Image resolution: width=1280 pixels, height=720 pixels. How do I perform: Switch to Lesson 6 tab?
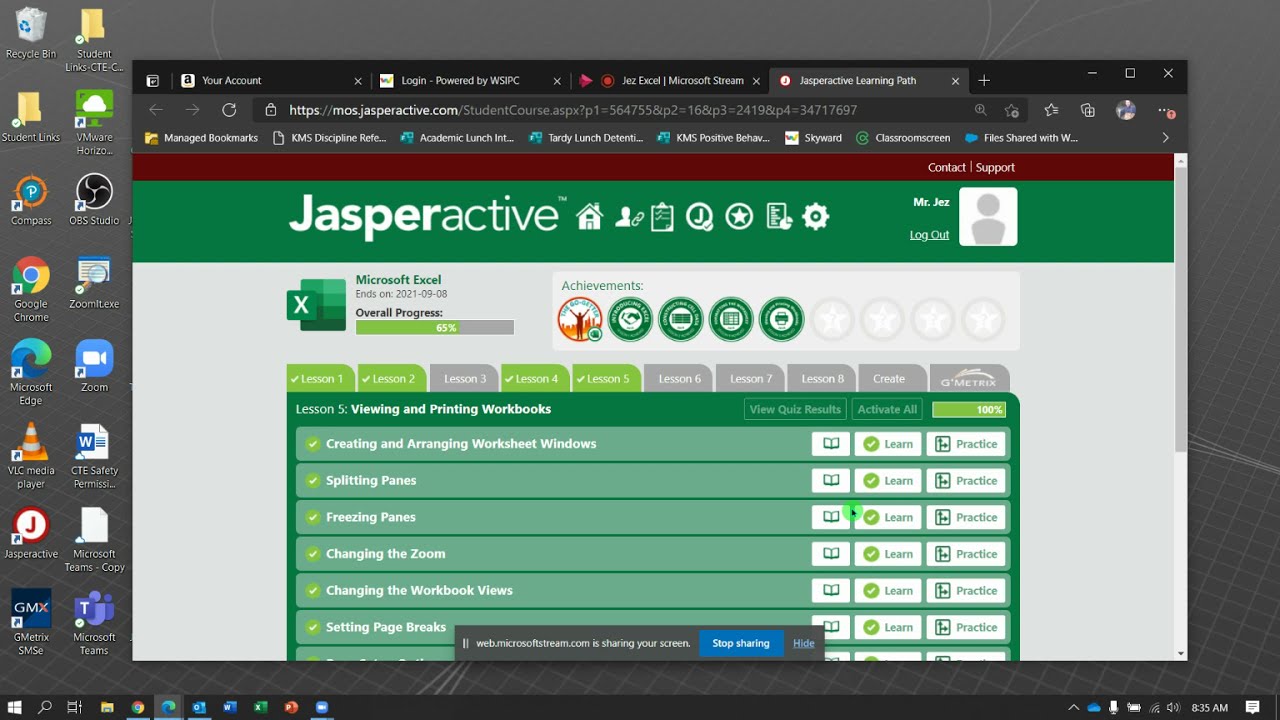coord(680,379)
